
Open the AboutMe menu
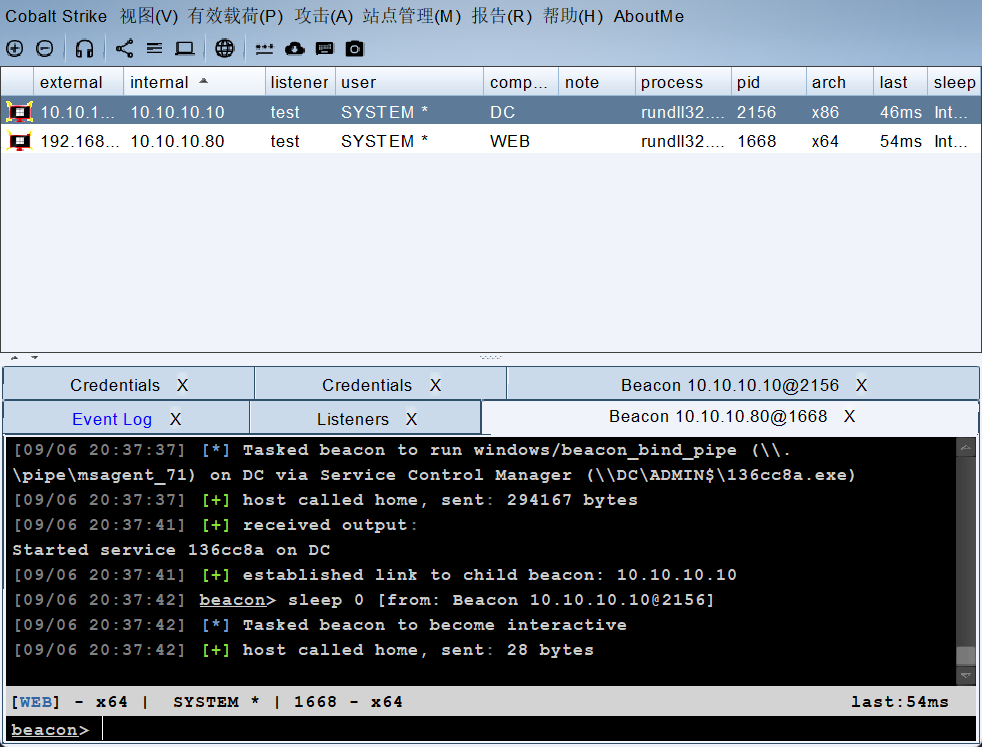(648, 16)
